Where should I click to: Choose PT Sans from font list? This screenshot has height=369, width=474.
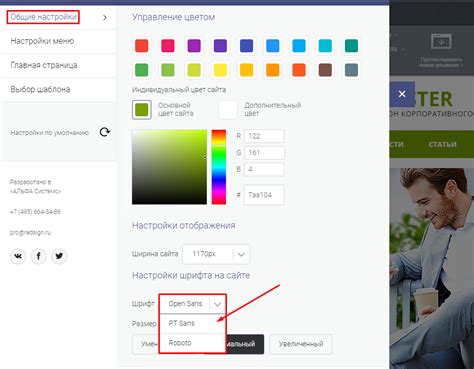point(193,323)
